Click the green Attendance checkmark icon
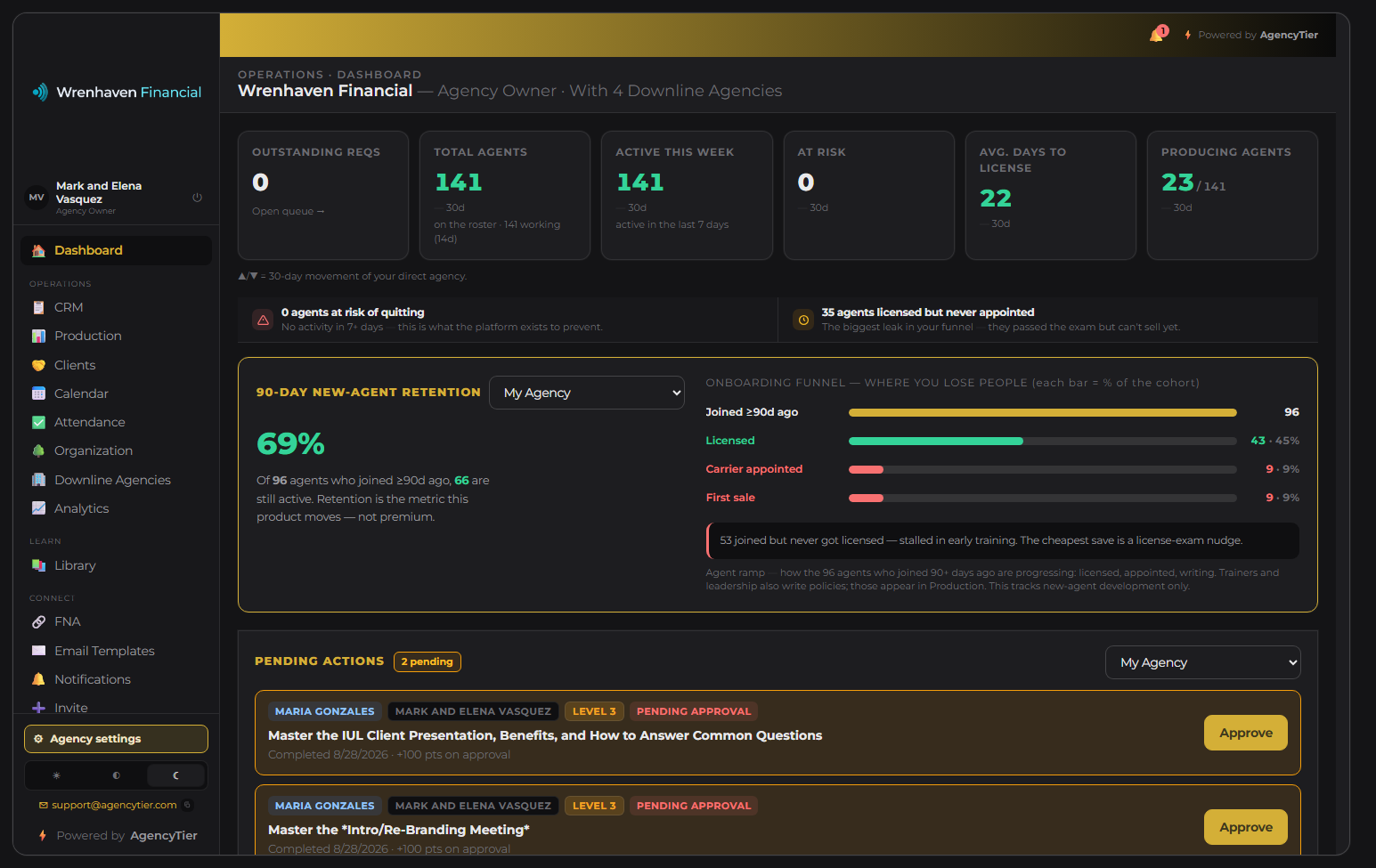 point(38,422)
